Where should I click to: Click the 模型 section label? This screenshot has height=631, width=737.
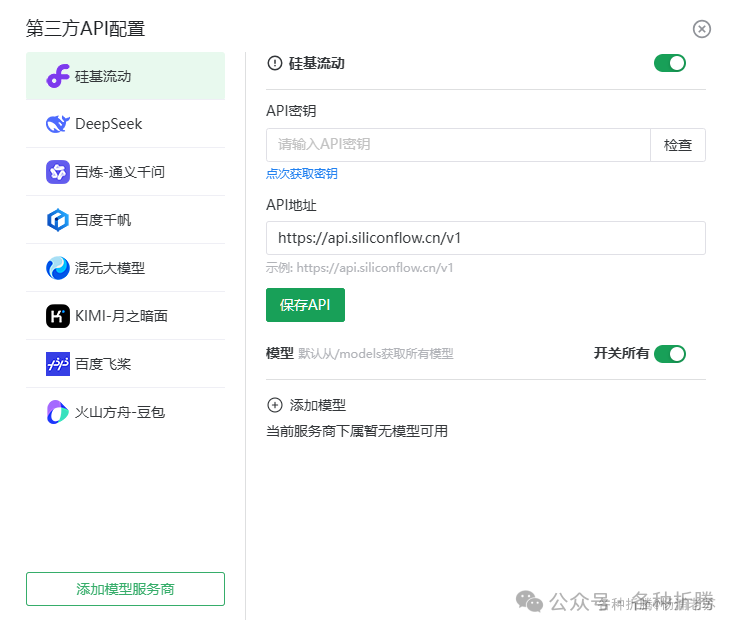[x=280, y=353]
